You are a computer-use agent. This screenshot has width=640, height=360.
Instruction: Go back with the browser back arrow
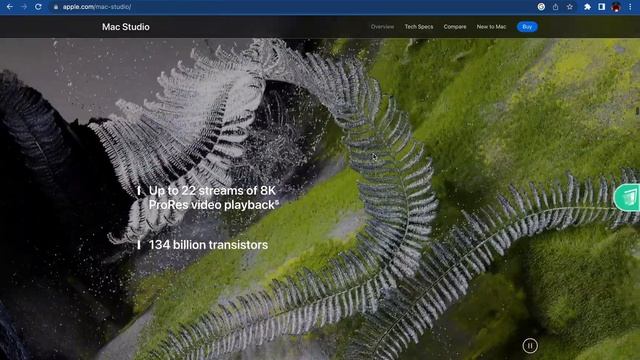tap(9, 7)
